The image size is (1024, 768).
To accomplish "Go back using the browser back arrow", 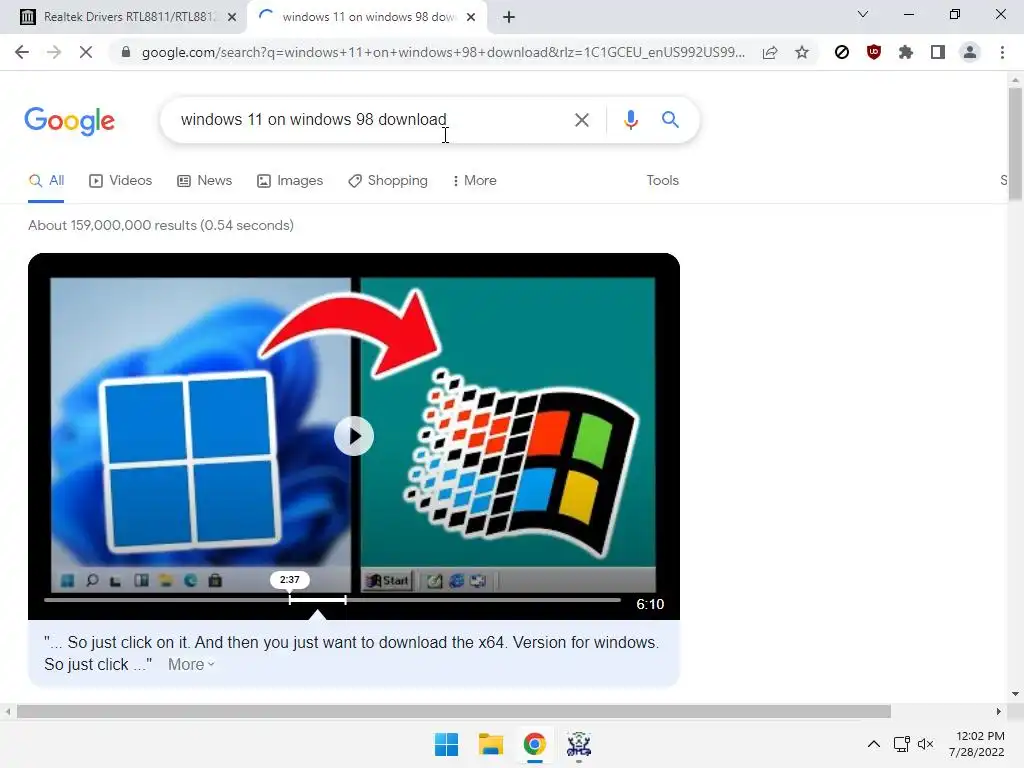I will (22, 52).
